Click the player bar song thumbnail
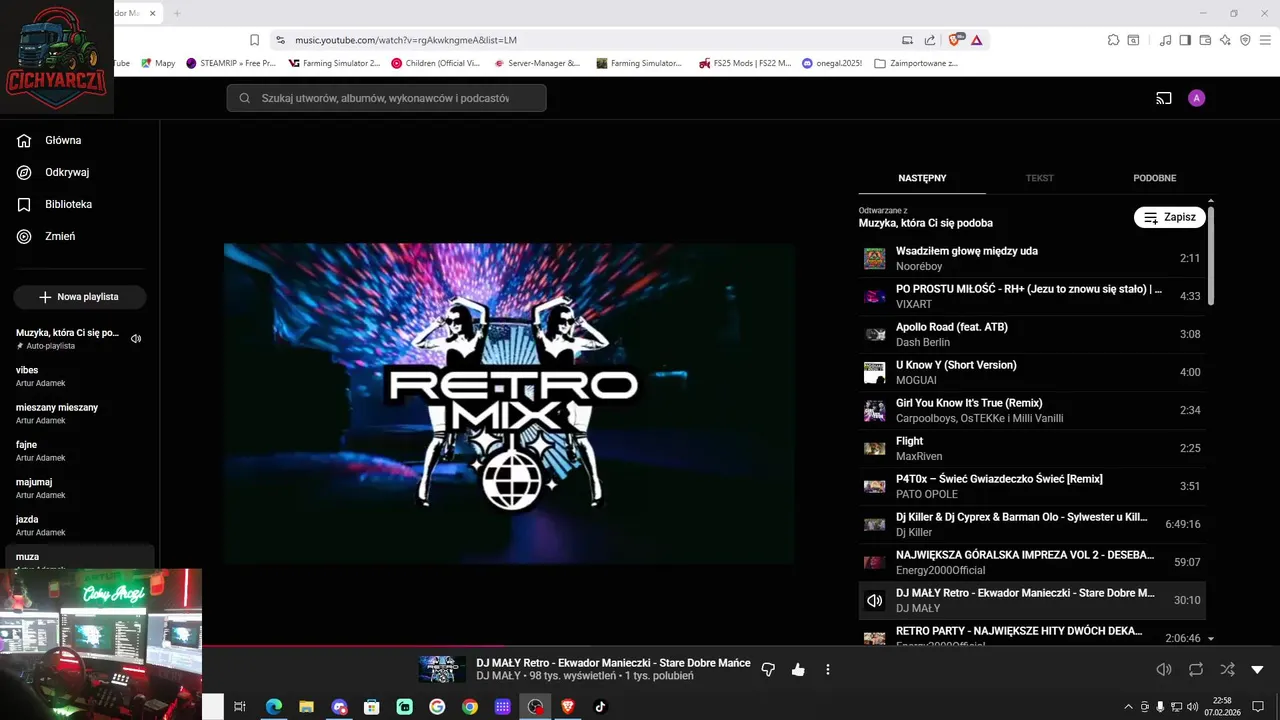This screenshot has width=1280, height=720. point(442,669)
